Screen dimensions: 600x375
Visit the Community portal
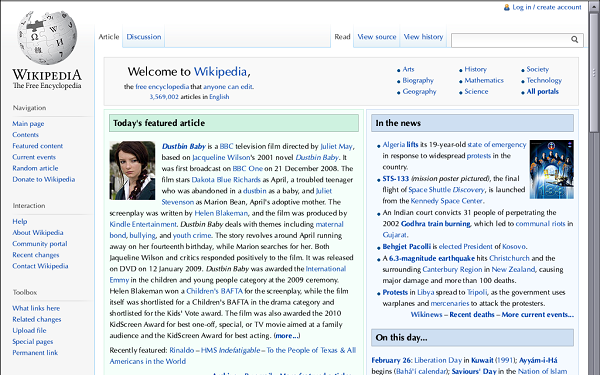(x=40, y=244)
